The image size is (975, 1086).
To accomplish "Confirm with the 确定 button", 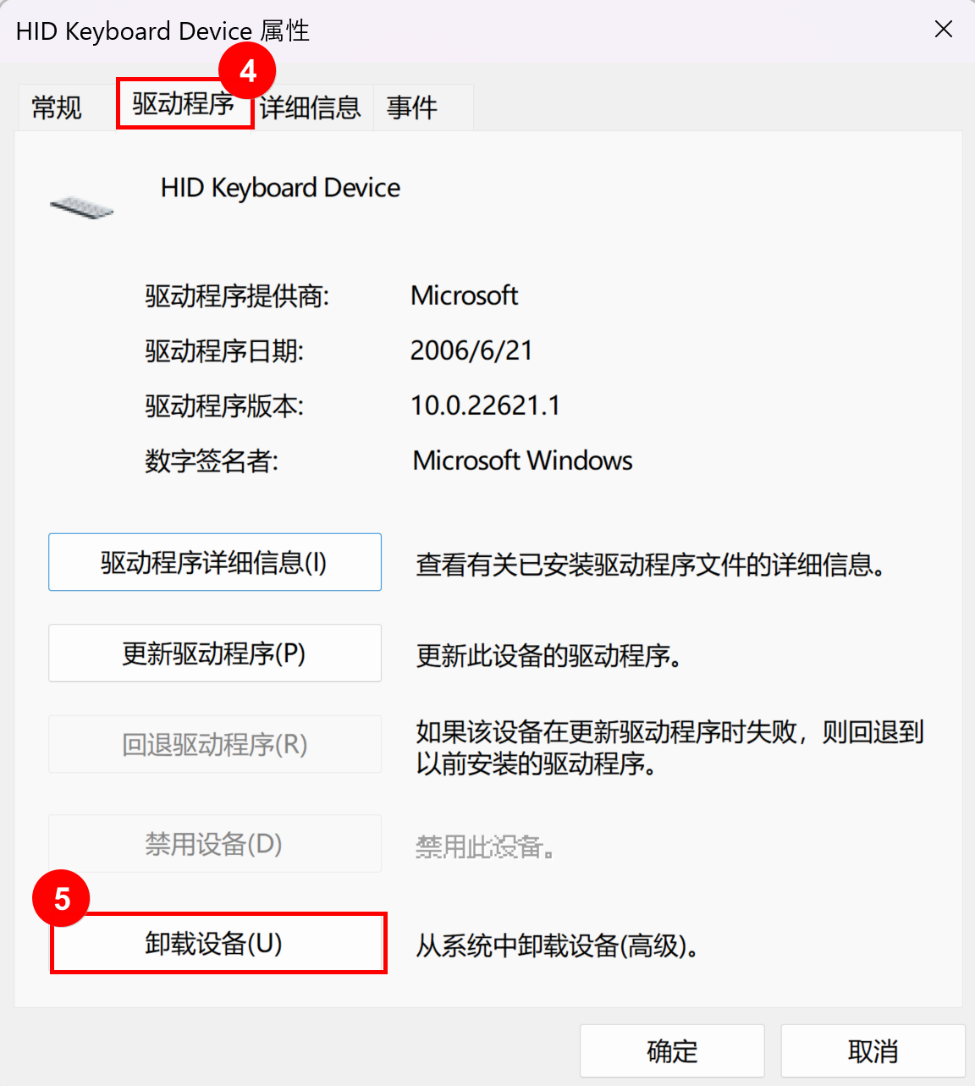I will 672,1051.
